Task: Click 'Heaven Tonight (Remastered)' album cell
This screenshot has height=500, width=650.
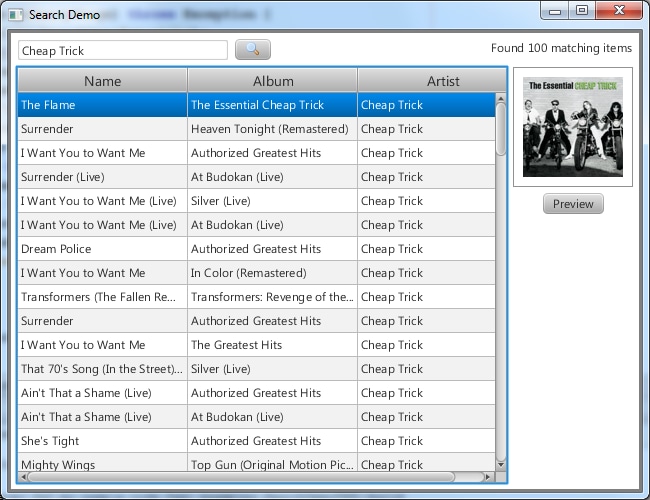Action: (x=272, y=129)
